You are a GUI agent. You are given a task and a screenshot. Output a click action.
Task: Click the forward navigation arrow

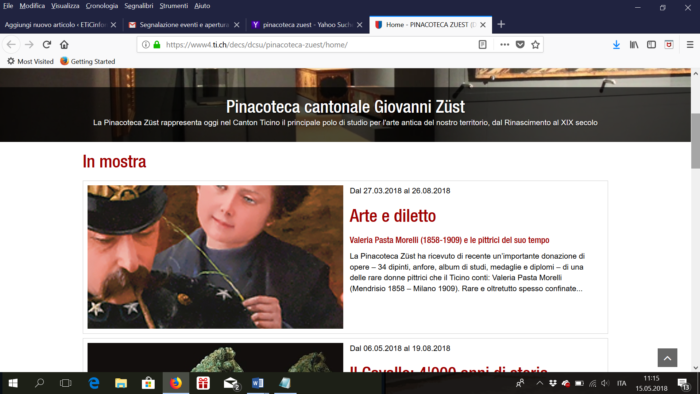29,45
